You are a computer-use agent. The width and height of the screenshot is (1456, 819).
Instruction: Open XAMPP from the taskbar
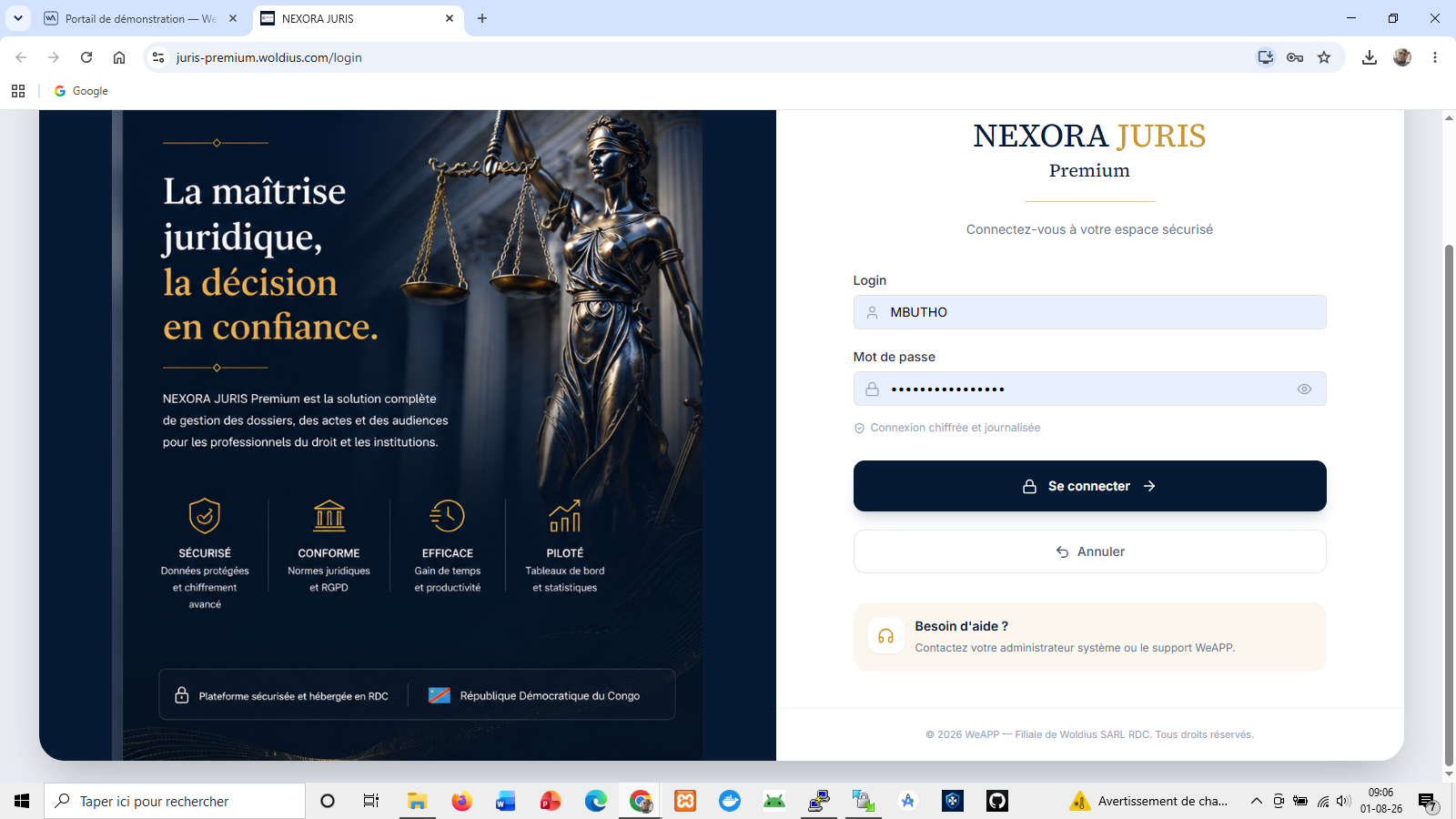[x=685, y=801]
